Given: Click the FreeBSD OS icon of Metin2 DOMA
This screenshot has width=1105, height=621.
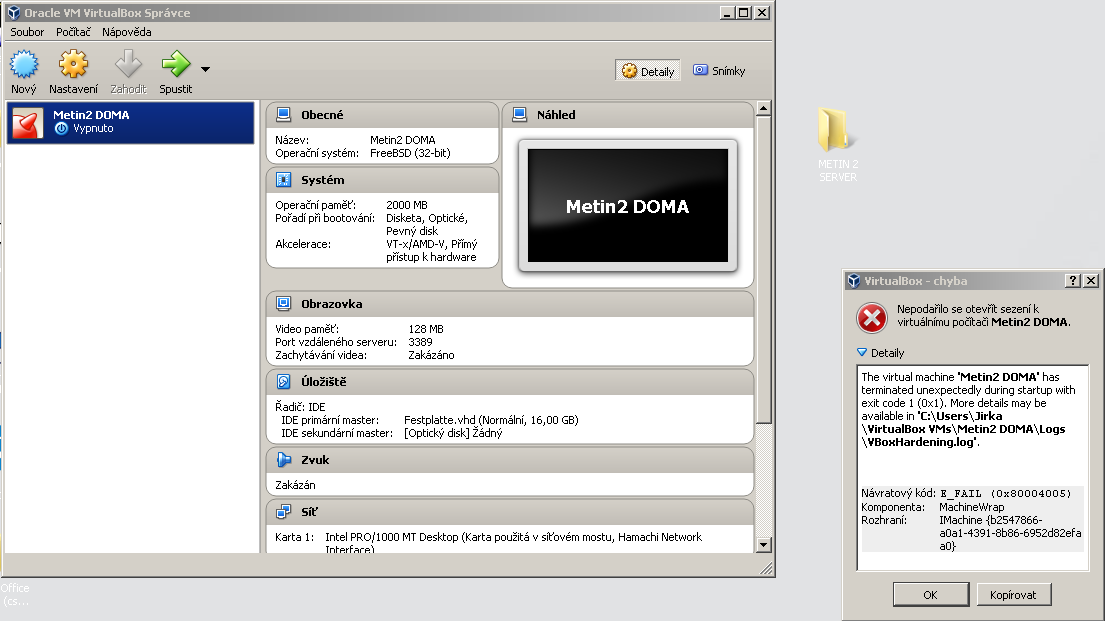Looking at the screenshot, I should (x=27, y=123).
